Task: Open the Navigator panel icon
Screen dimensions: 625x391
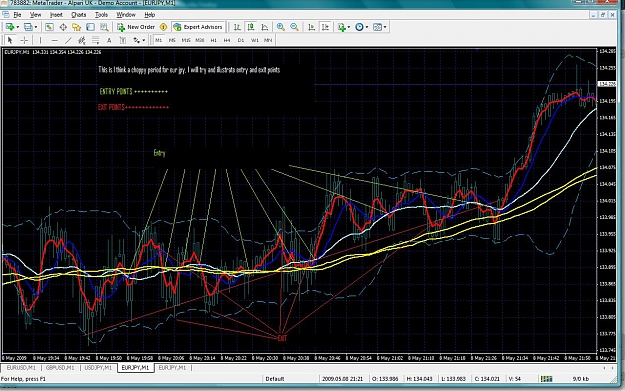Action: (77, 27)
